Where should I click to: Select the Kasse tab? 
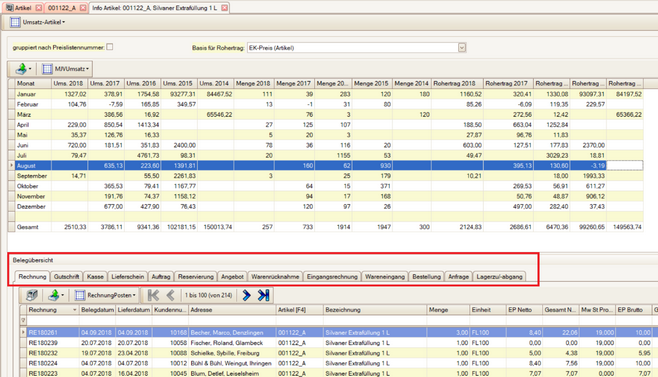pyautogui.click(x=95, y=277)
